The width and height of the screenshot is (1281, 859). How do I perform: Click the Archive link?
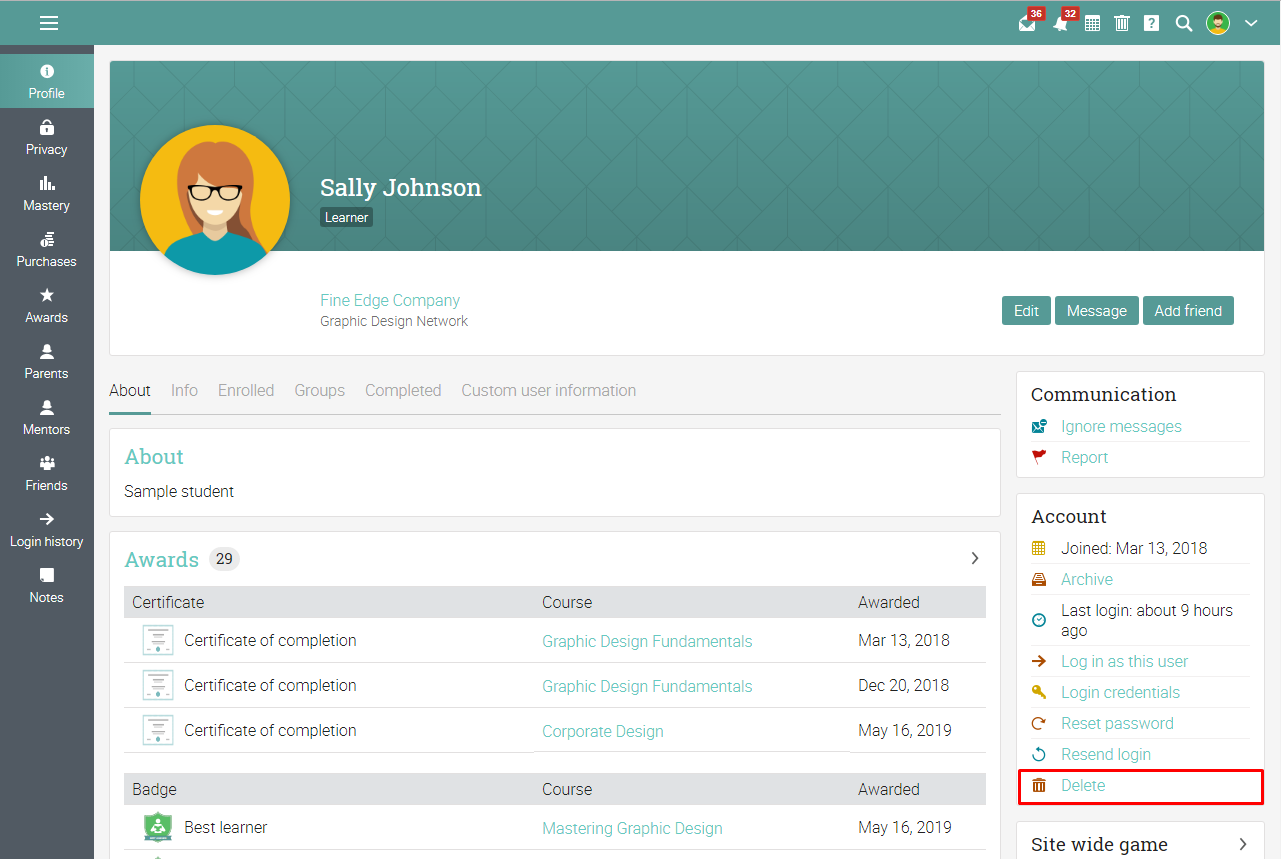point(1087,580)
